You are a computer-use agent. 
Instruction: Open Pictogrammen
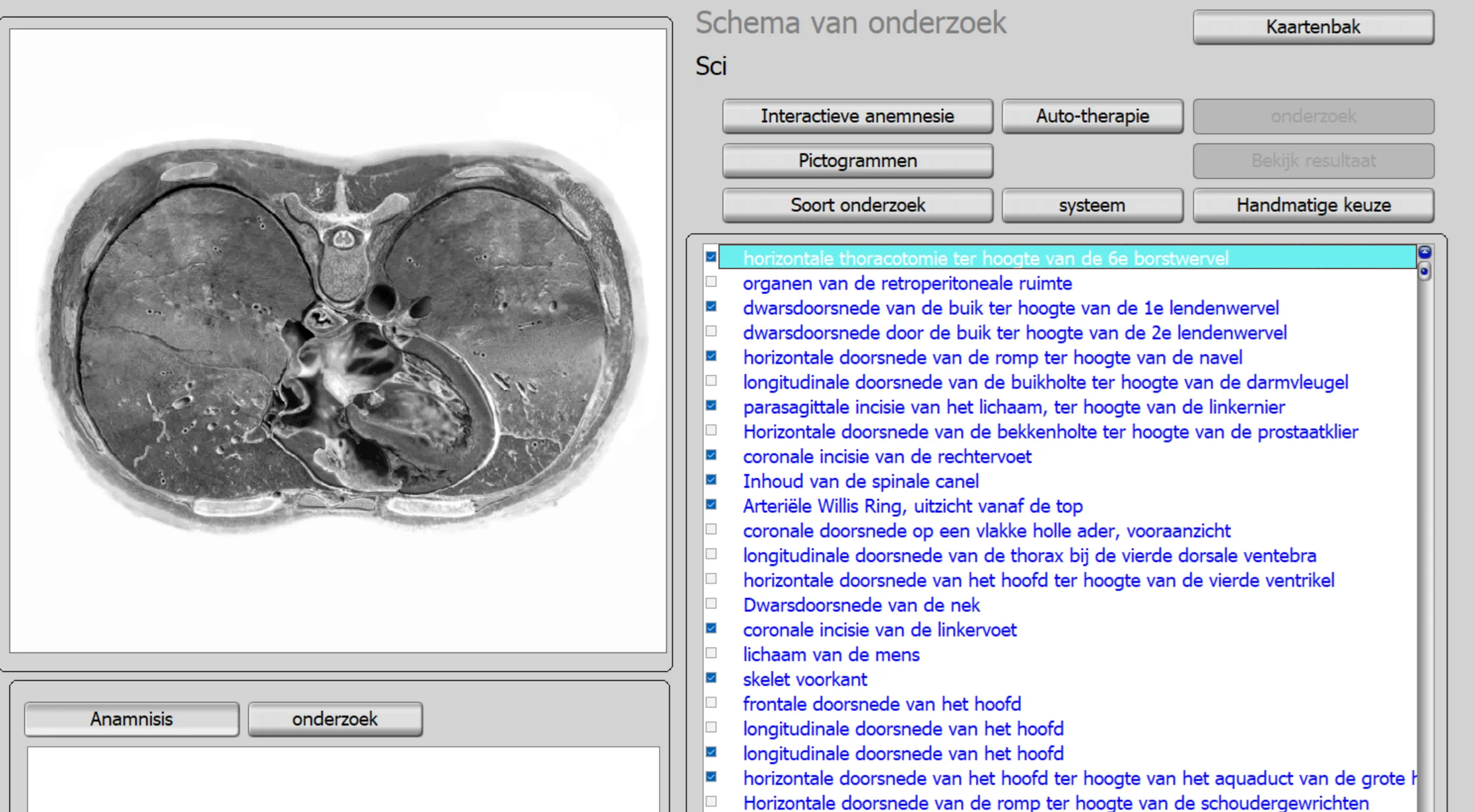[857, 160]
